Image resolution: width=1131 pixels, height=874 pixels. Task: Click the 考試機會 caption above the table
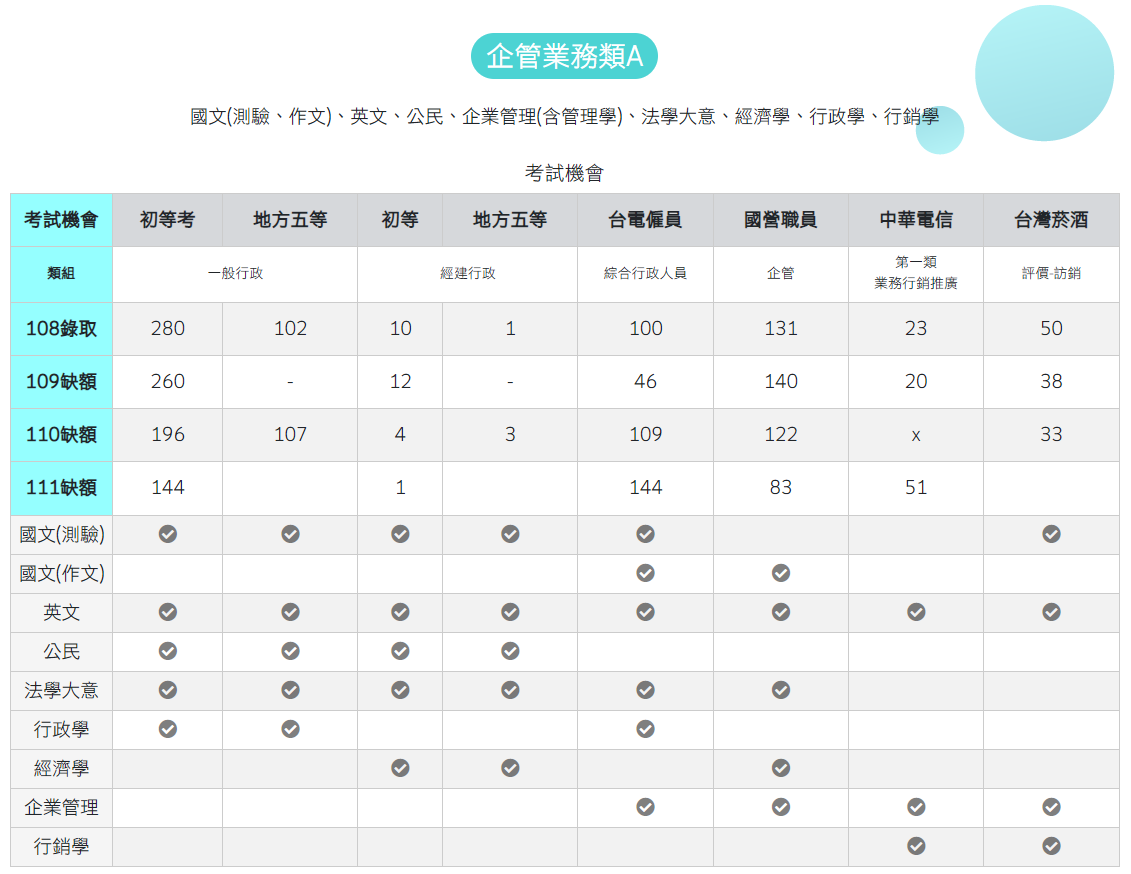564,173
